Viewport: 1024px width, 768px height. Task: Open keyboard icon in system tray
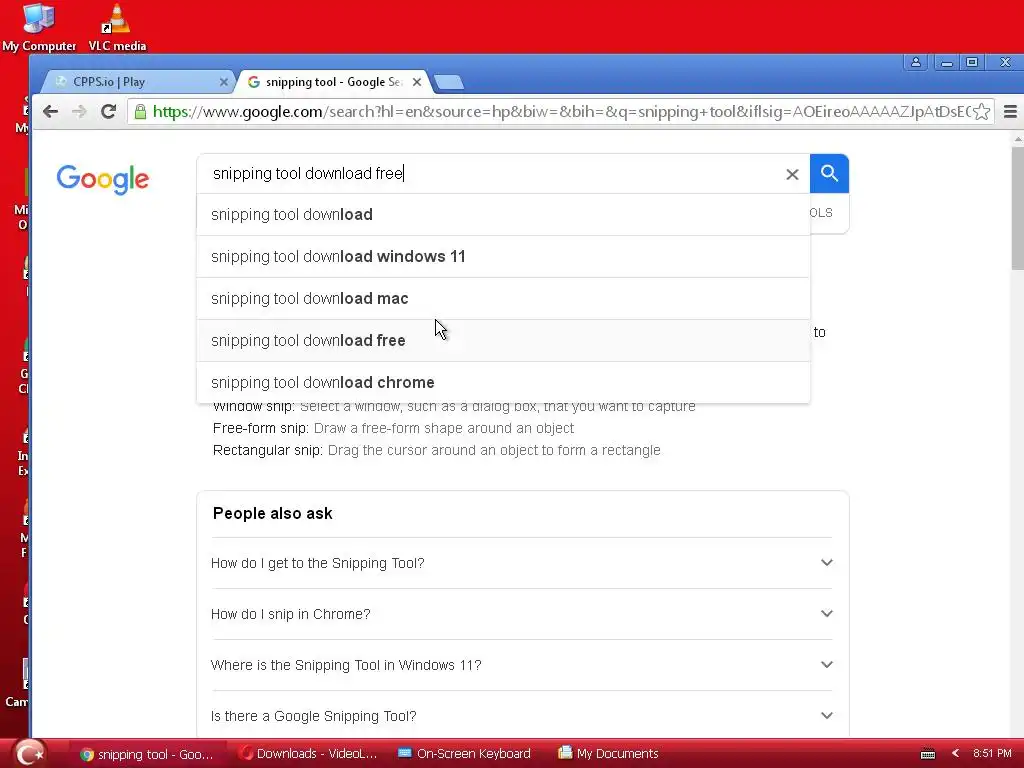click(927, 754)
